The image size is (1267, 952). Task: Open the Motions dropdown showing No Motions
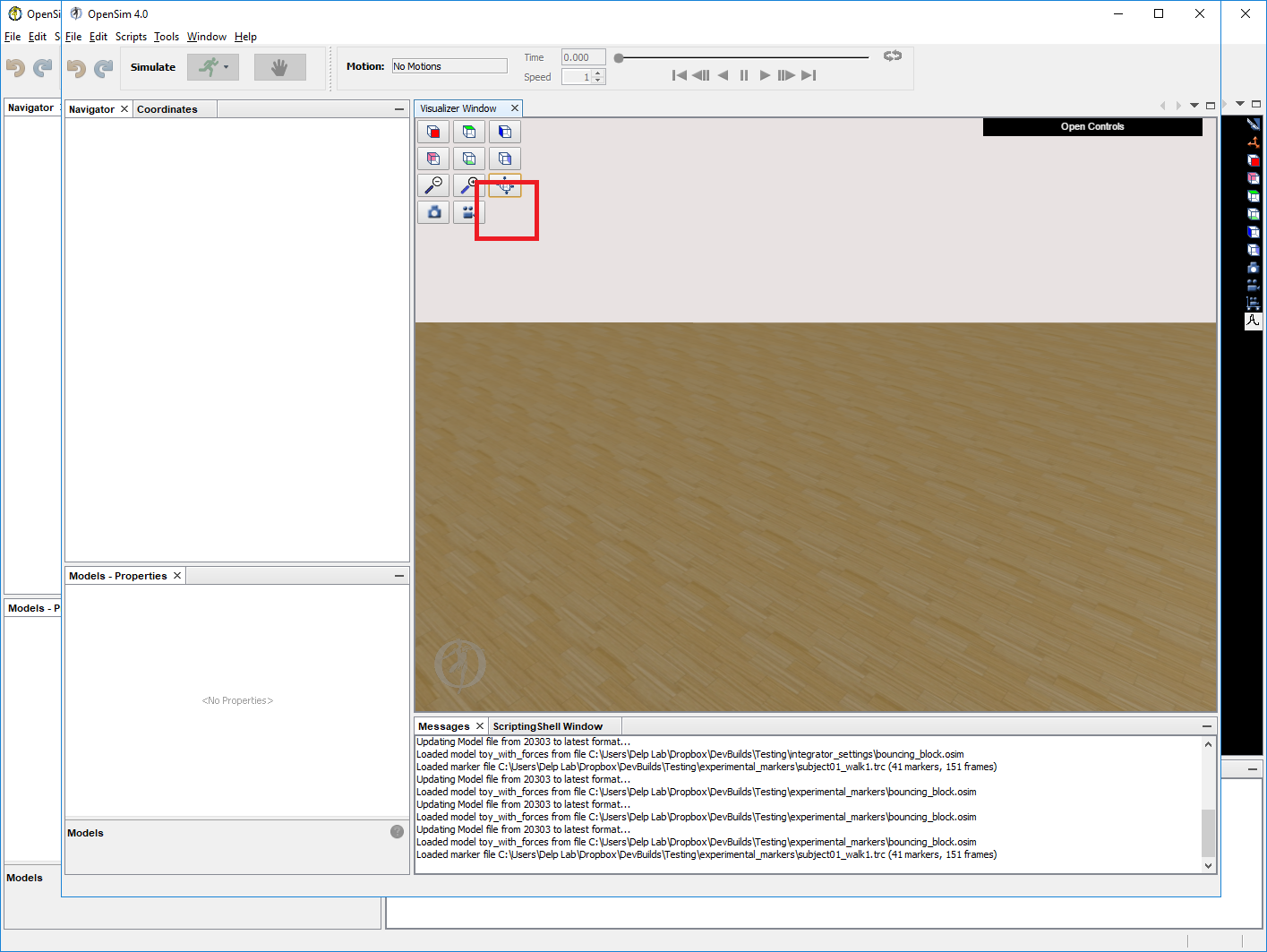coord(449,65)
